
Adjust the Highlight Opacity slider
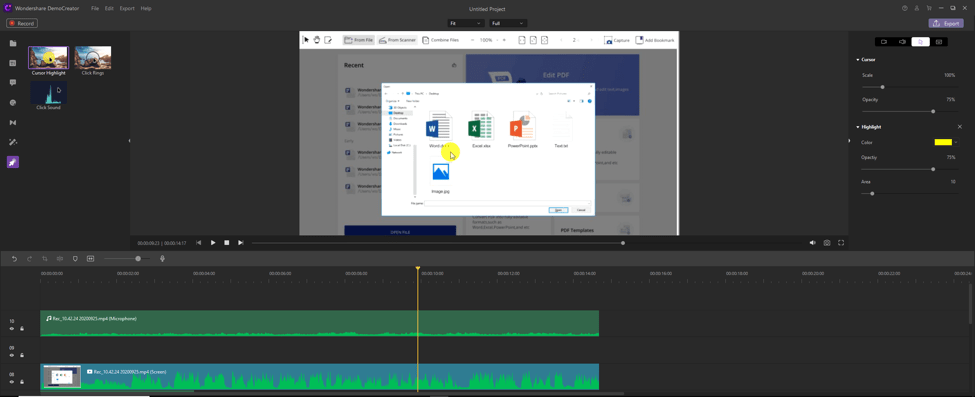(x=909, y=169)
